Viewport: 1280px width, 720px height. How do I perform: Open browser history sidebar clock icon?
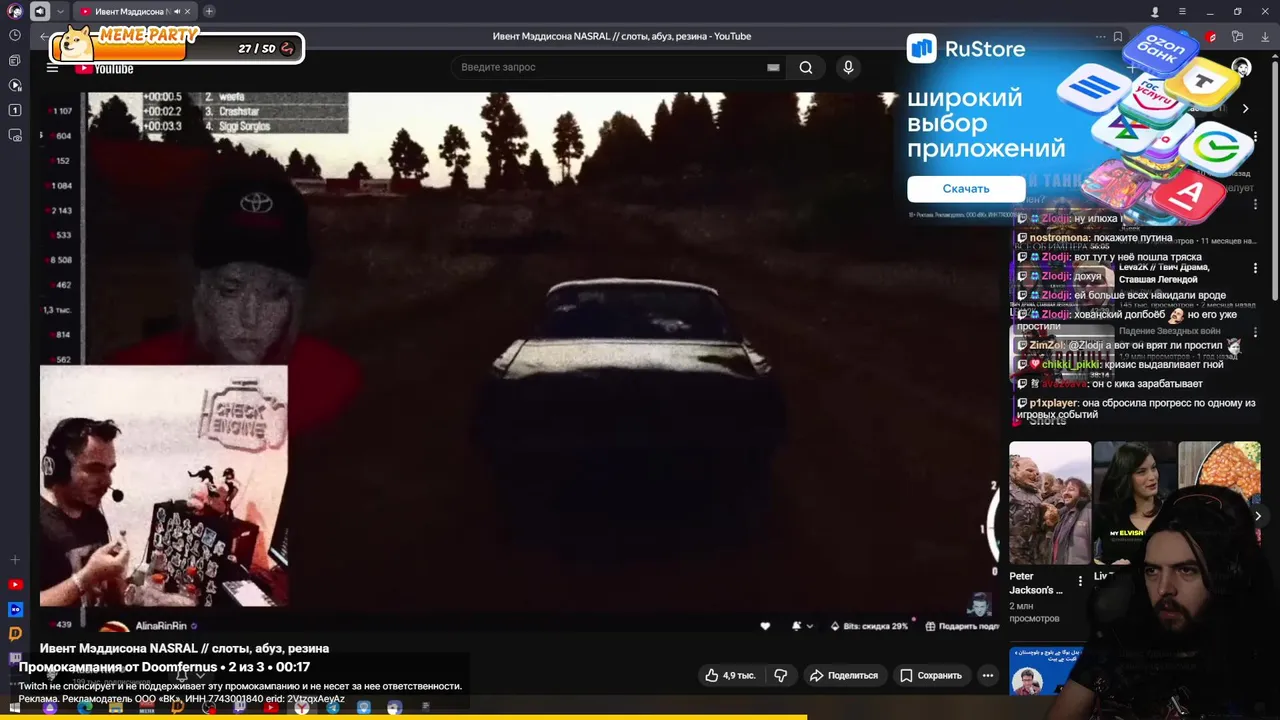(x=15, y=35)
